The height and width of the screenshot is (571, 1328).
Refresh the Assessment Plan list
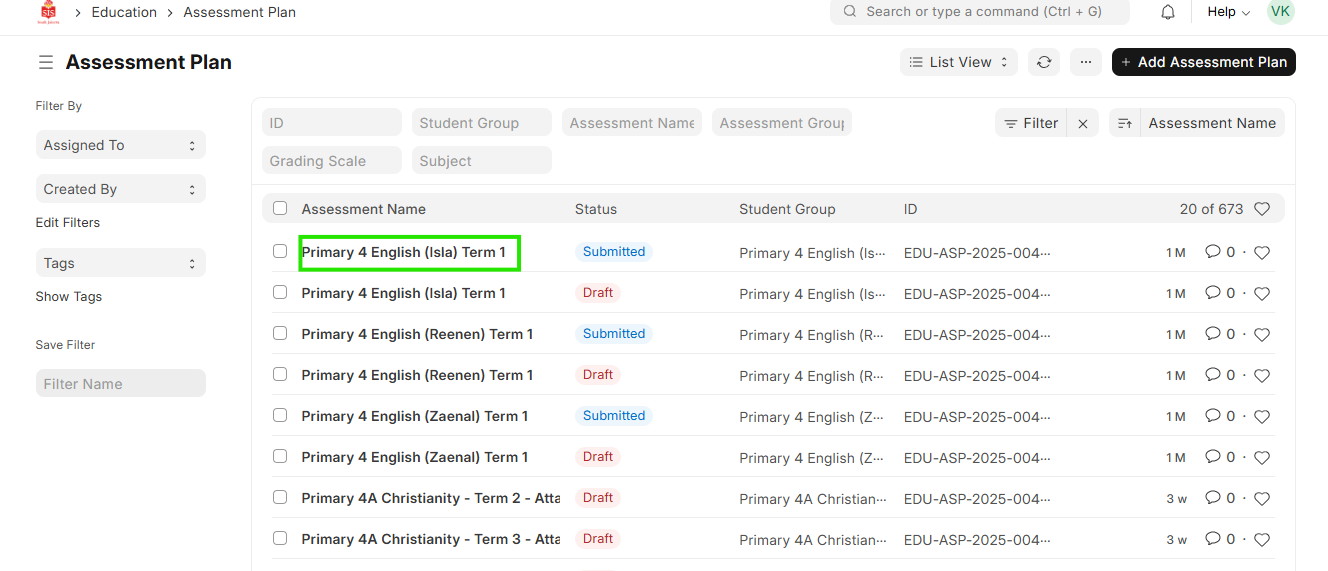(1044, 62)
